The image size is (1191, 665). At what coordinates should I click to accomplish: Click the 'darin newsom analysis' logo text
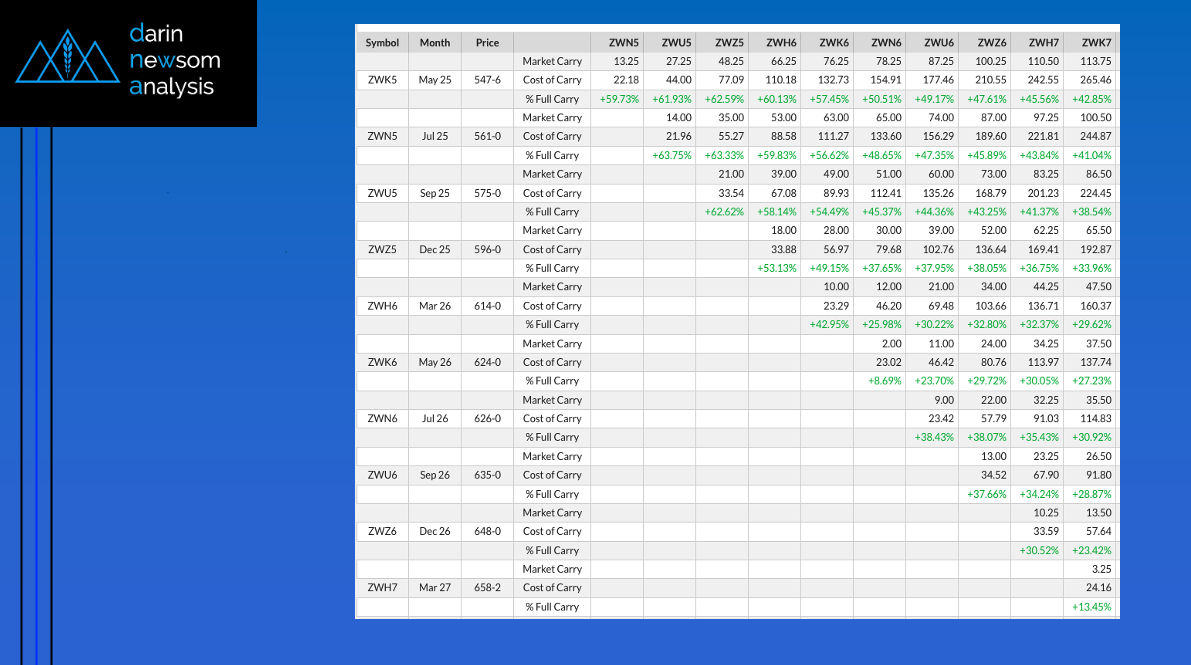coord(174,60)
